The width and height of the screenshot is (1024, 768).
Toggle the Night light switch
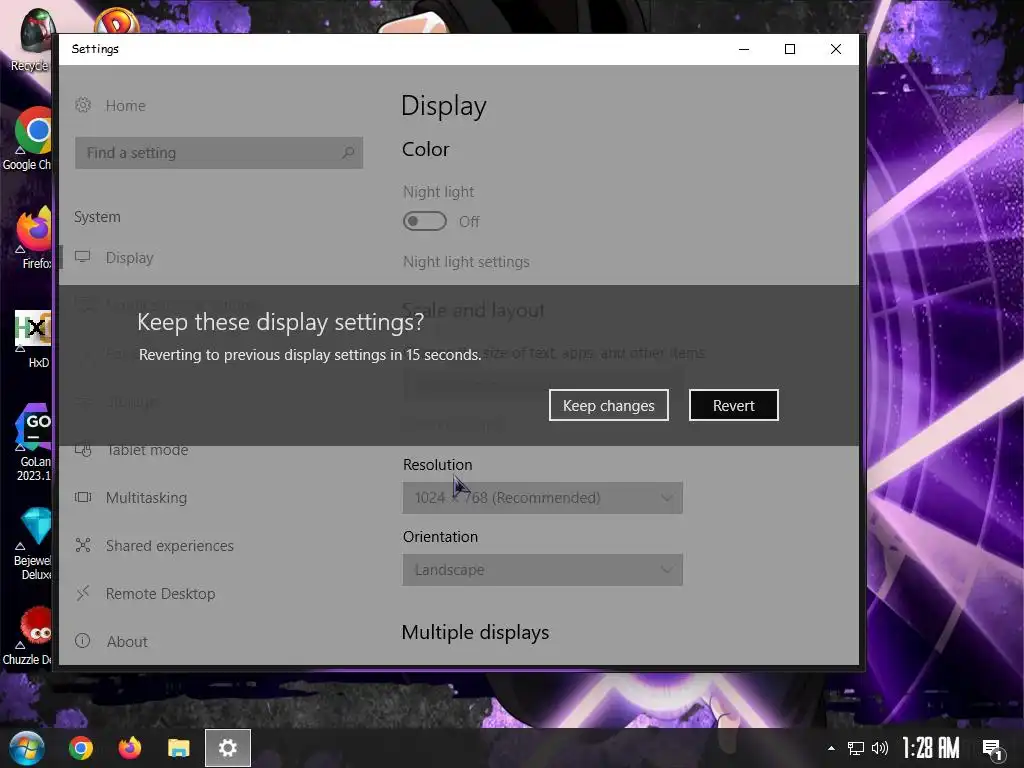pyautogui.click(x=424, y=221)
